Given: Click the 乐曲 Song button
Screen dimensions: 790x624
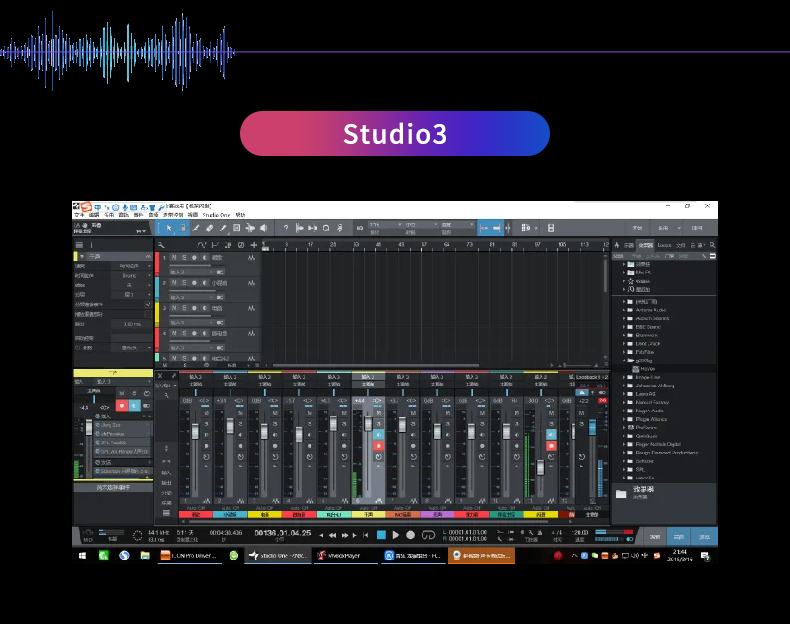Looking at the screenshot, I should coord(663,228).
